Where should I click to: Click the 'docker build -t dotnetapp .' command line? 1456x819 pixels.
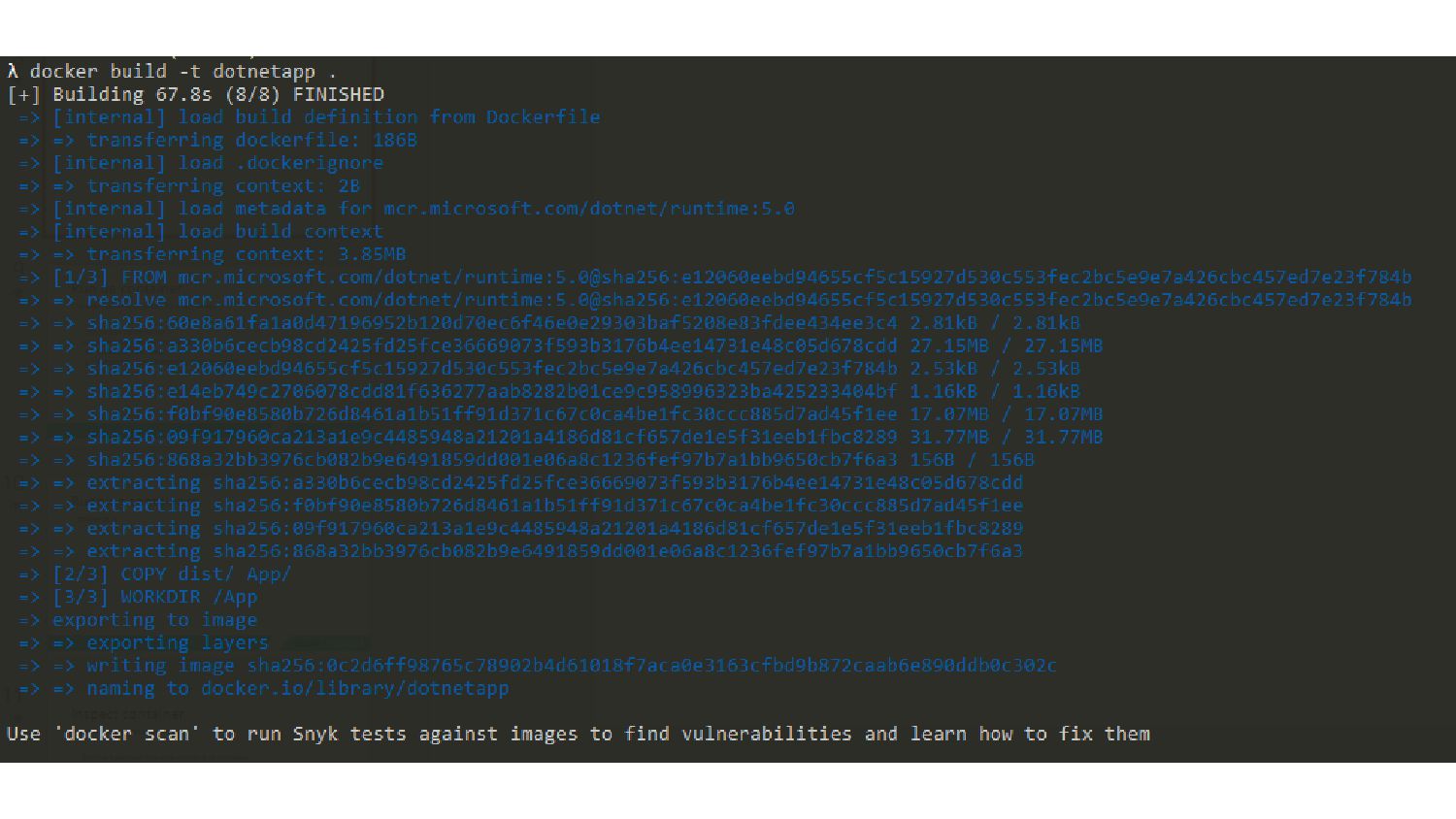point(172,72)
